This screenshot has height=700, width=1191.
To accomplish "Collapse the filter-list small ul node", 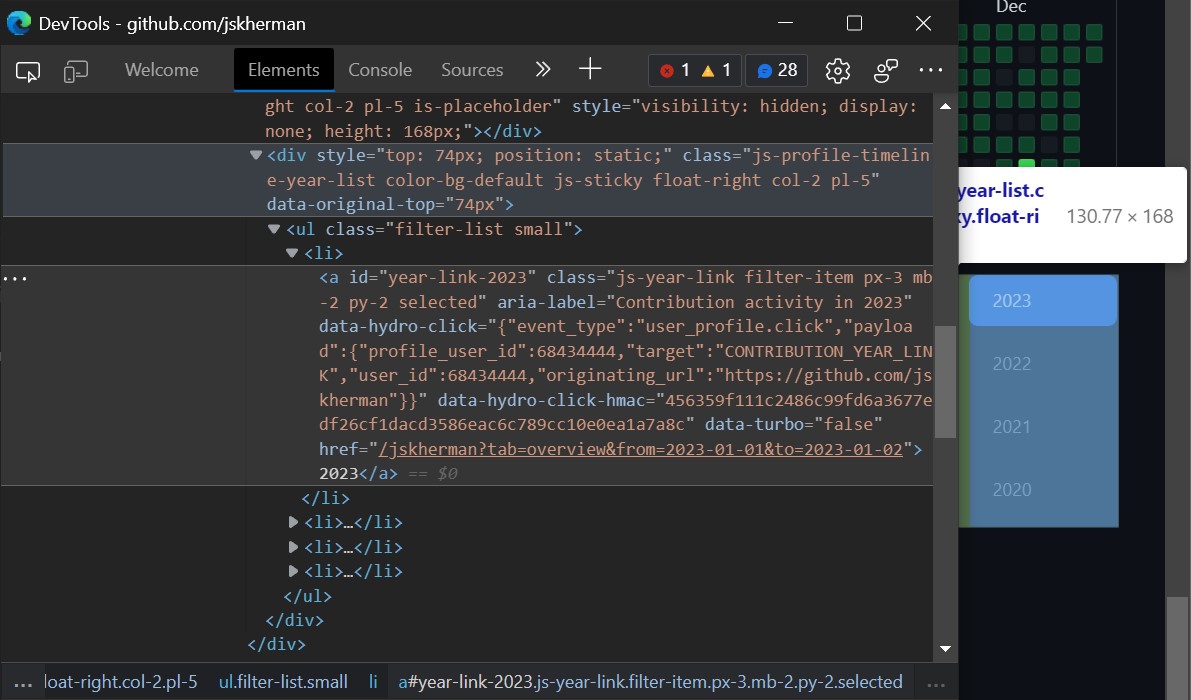I will coord(274,230).
